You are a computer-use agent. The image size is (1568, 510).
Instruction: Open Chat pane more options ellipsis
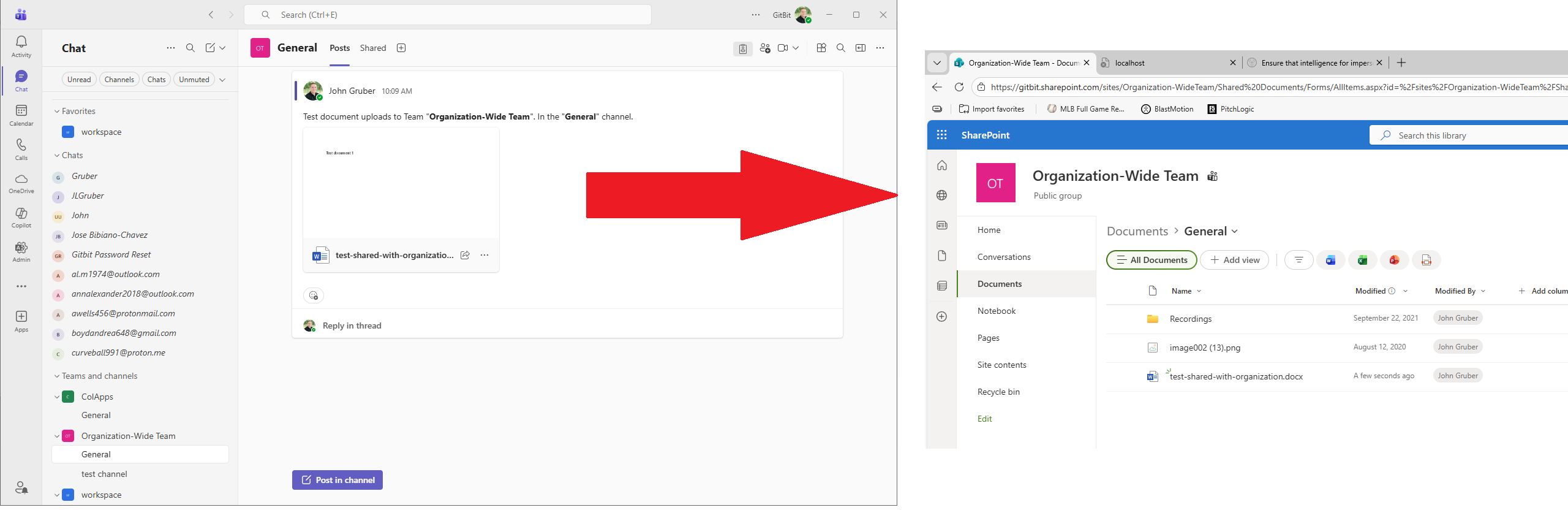(171, 48)
